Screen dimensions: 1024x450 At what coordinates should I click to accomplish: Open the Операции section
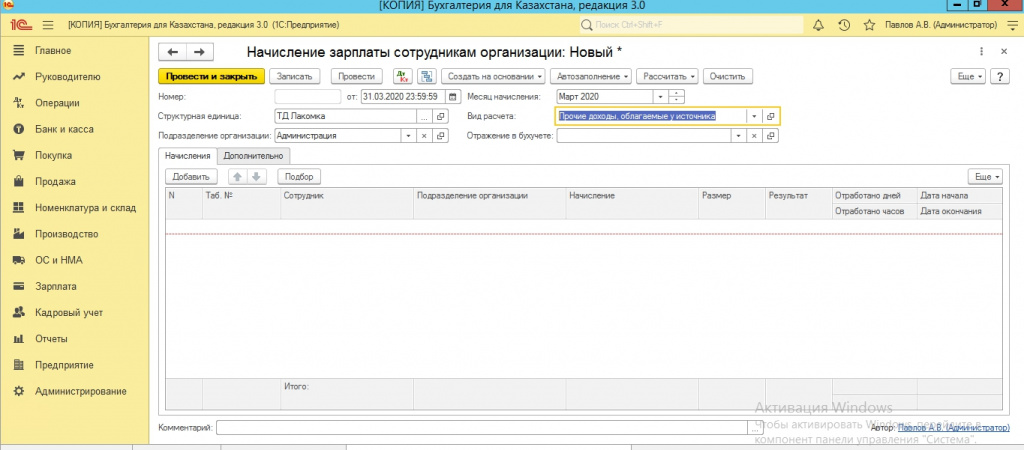pos(57,103)
